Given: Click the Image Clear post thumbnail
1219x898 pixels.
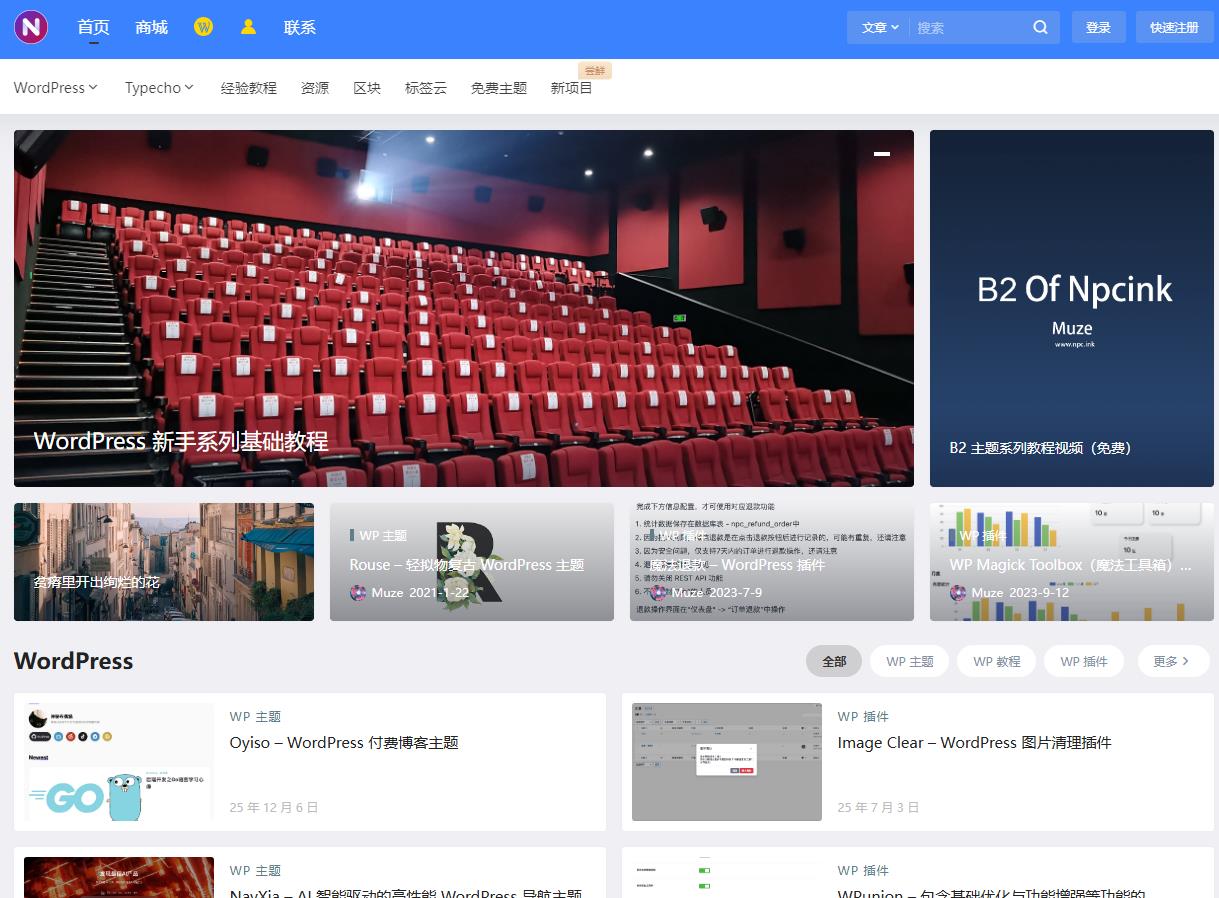Looking at the screenshot, I should (x=727, y=762).
